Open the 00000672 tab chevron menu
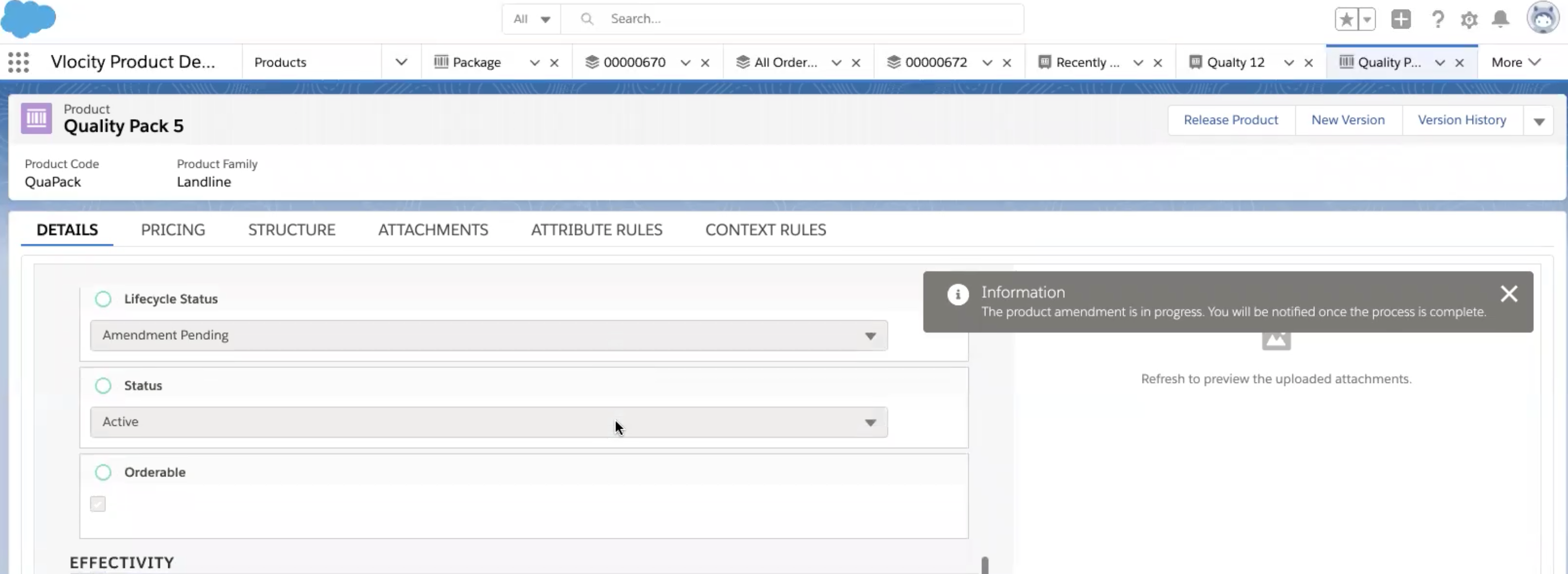 pos(987,63)
